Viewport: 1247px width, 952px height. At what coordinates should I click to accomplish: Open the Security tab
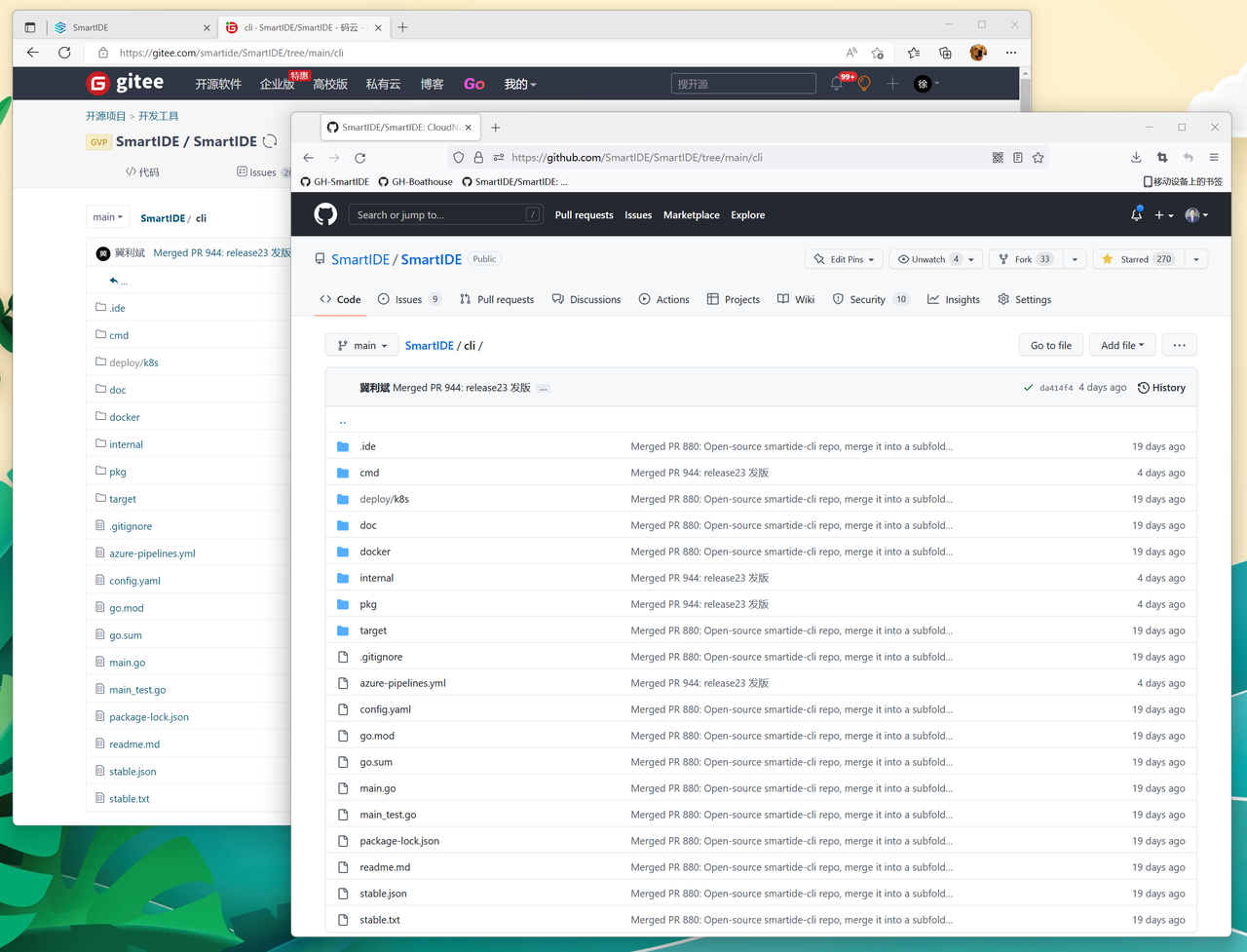tap(871, 299)
